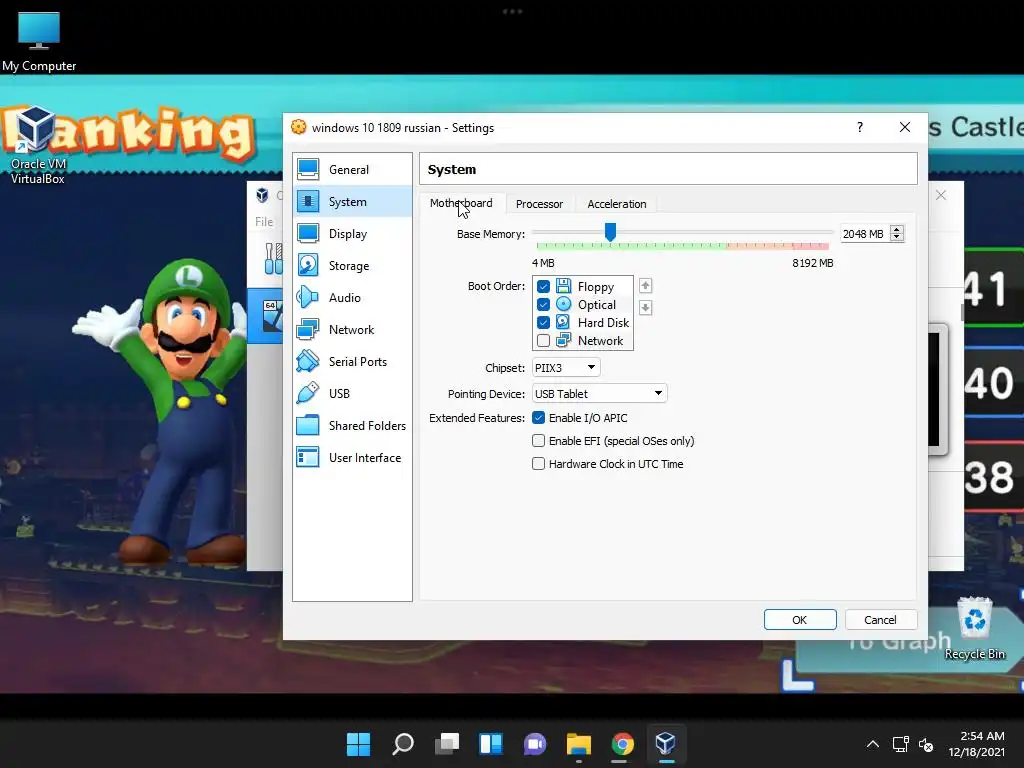
Task: Uncheck Optical in boot order
Action: [x=543, y=304]
